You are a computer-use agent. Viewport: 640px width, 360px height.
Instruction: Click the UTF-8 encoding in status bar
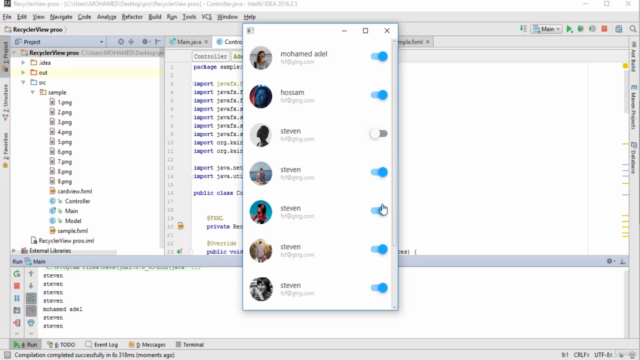pos(603,355)
